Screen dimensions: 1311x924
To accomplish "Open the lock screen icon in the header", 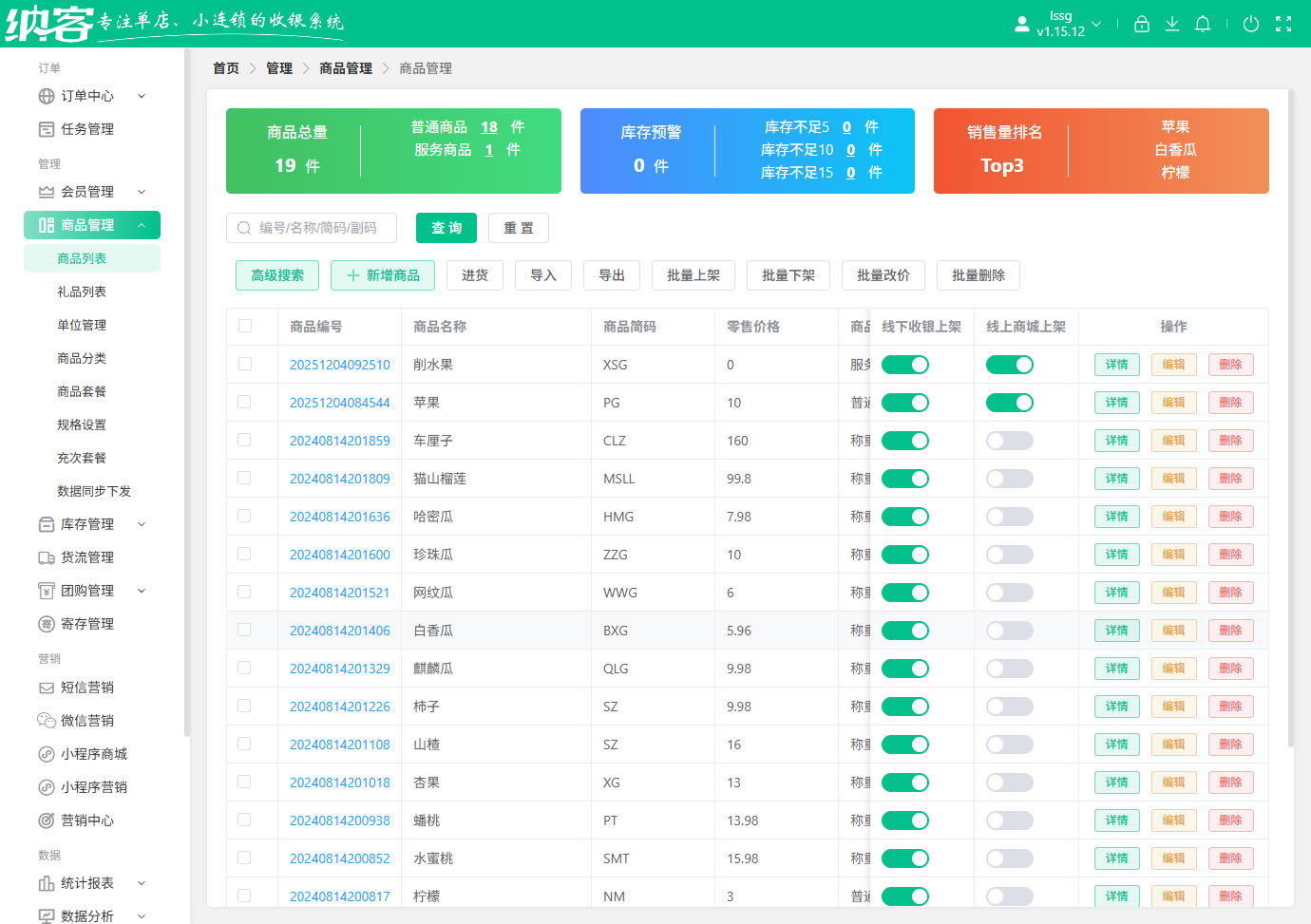I will (x=1141, y=24).
